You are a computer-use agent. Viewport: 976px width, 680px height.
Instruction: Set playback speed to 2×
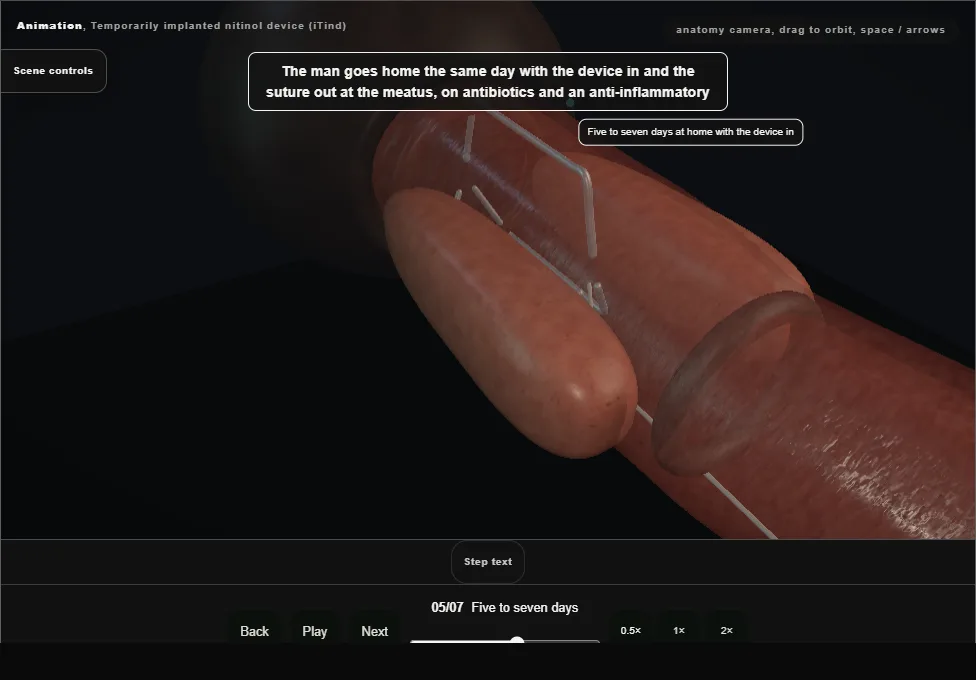(x=726, y=630)
